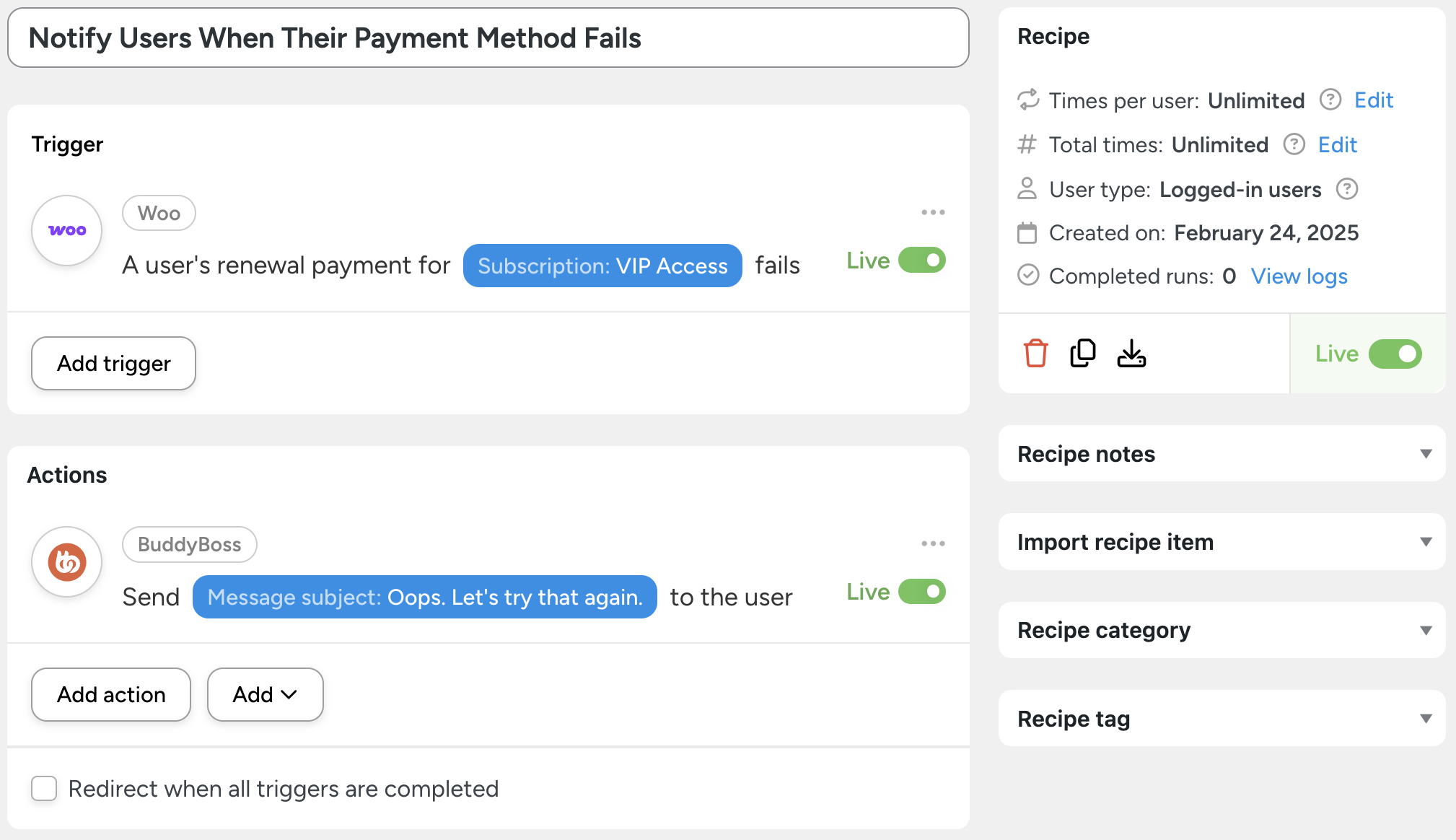Viewport: 1456px width, 840px height.
Task: Open the View logs link
Action: point(1299,276)
